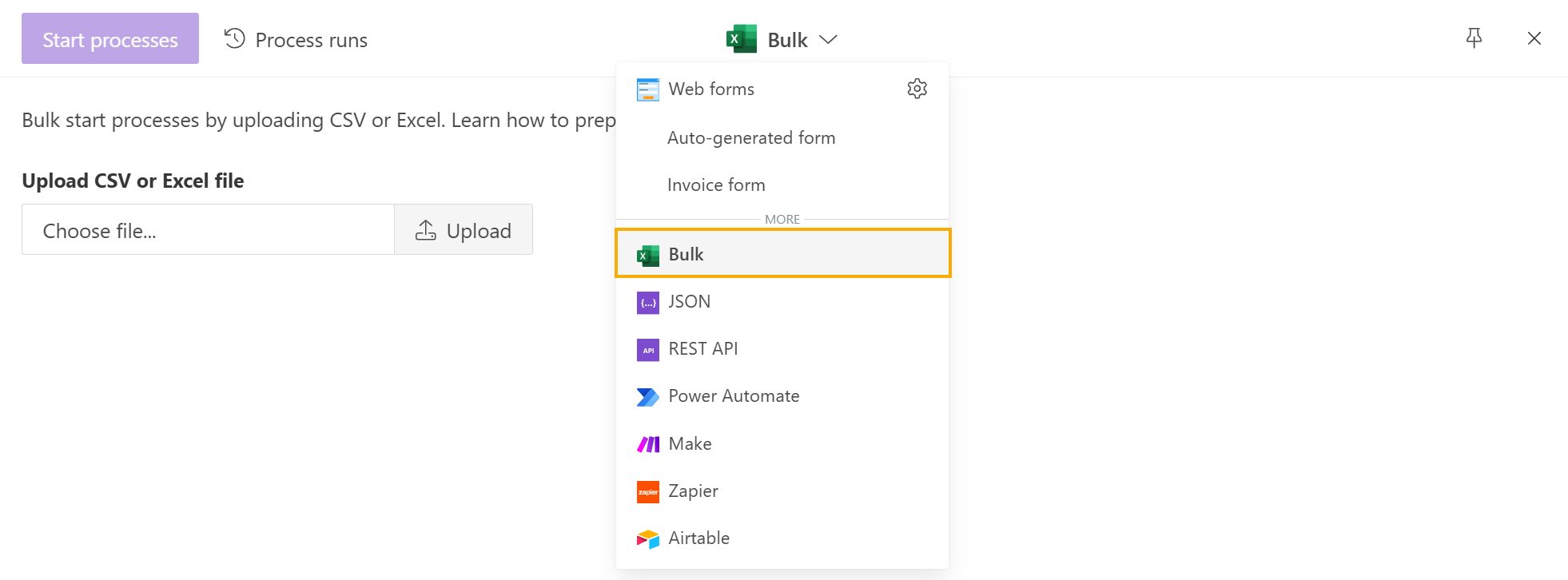The image size is (1568, 580).
Task: Select JSON start method
Action: point(782,301)
